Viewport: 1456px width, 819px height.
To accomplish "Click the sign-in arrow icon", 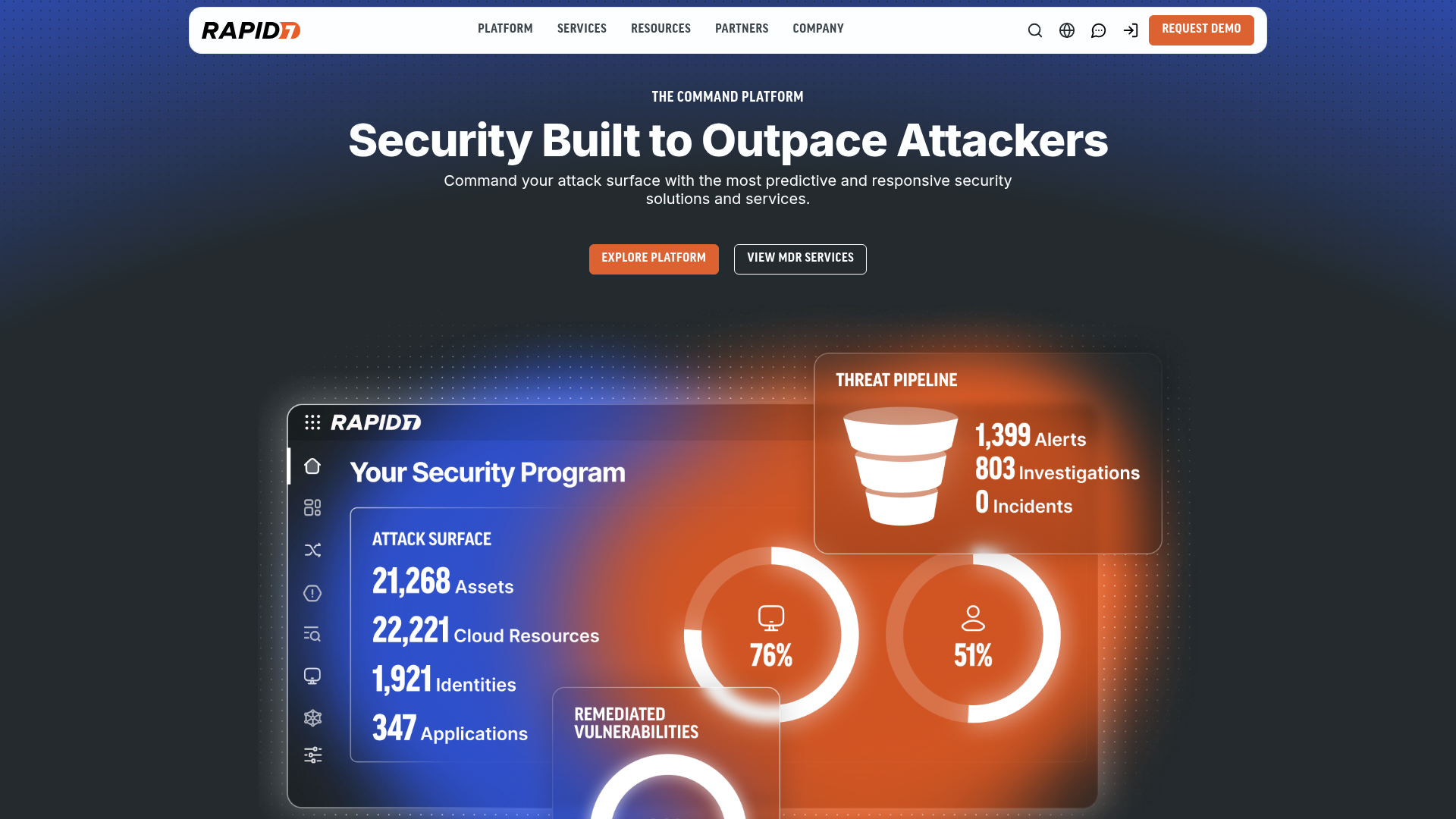I will (x=1131, y=30).
